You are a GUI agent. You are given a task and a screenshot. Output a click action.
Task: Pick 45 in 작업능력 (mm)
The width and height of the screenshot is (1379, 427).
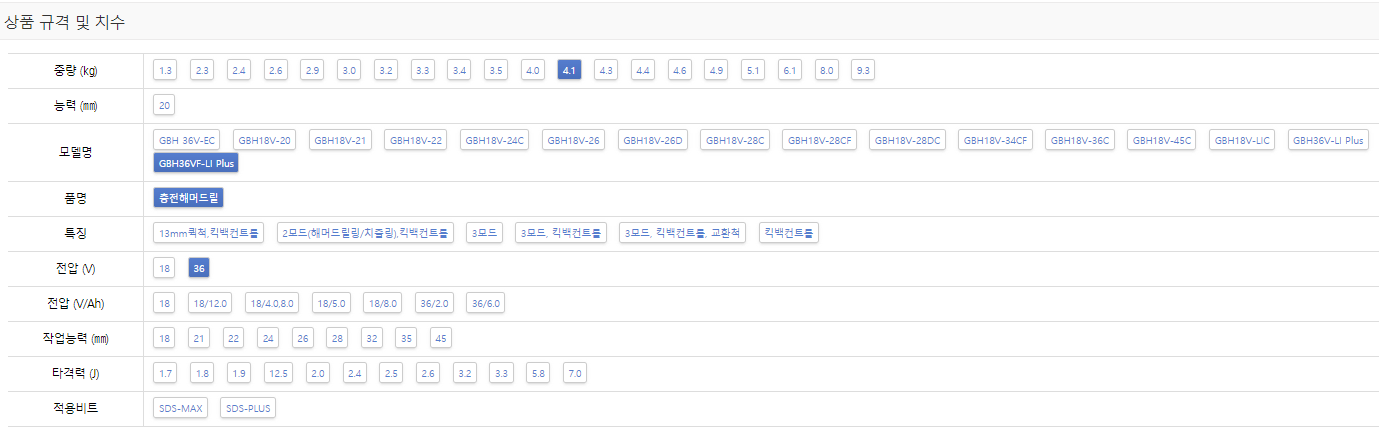(441, 339)
